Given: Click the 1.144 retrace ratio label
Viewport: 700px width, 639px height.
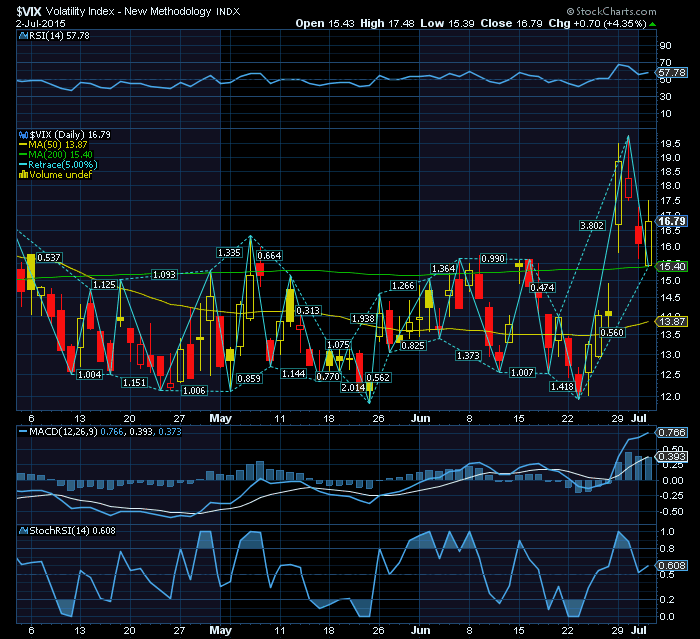Looking at the screenshot, I should coord(293,374).
